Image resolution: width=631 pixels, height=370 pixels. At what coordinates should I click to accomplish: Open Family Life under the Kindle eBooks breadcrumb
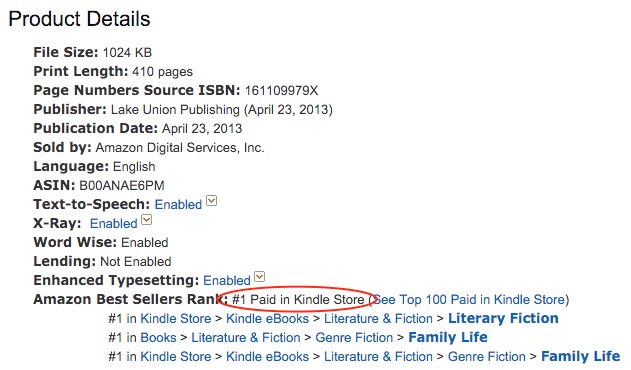click(x=581, y=356)
